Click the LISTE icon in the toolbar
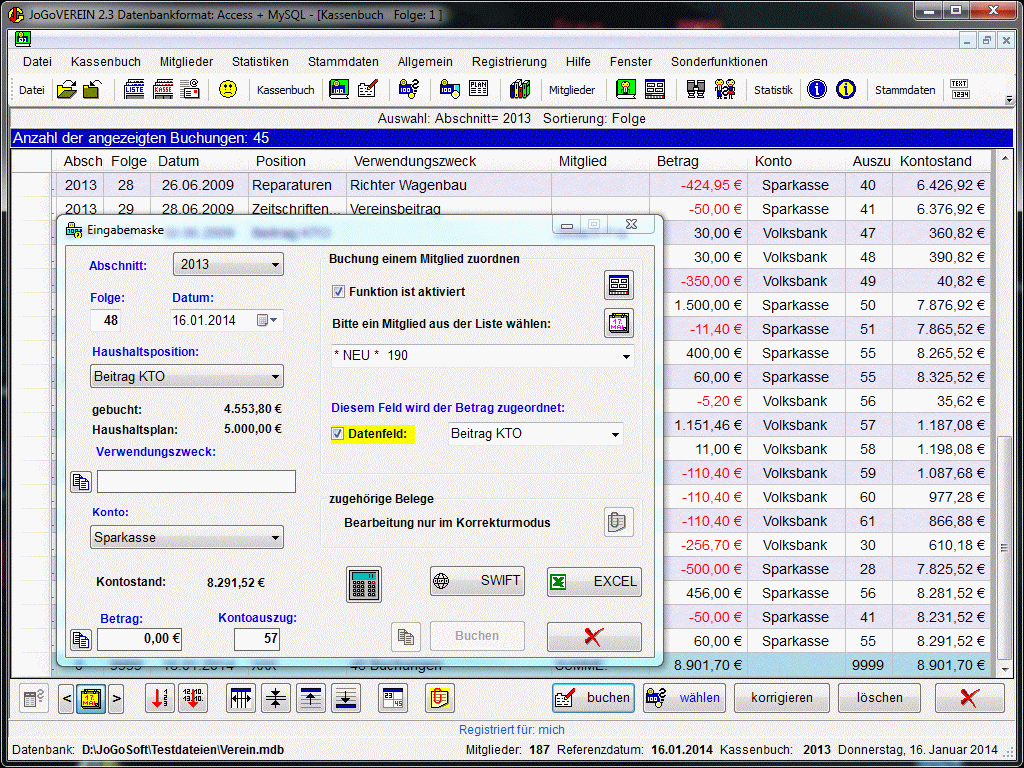 pos(135,89)
